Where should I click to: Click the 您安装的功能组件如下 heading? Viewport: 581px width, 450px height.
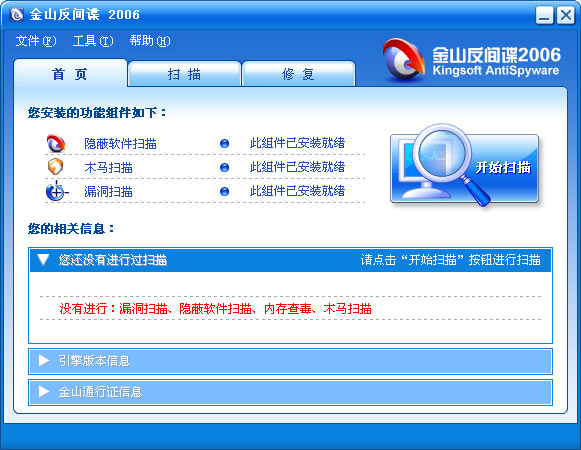pyautogui.click(x=97, y=113)
